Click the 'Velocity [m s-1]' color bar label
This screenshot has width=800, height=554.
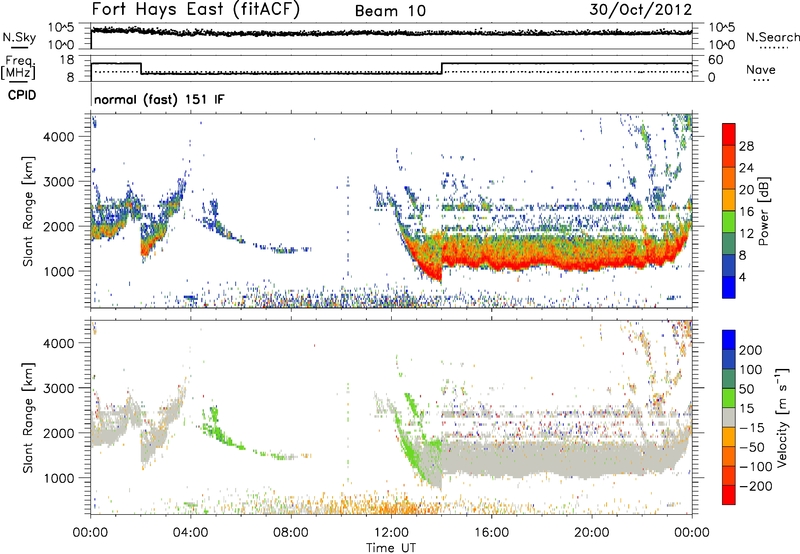click(782, 417)
